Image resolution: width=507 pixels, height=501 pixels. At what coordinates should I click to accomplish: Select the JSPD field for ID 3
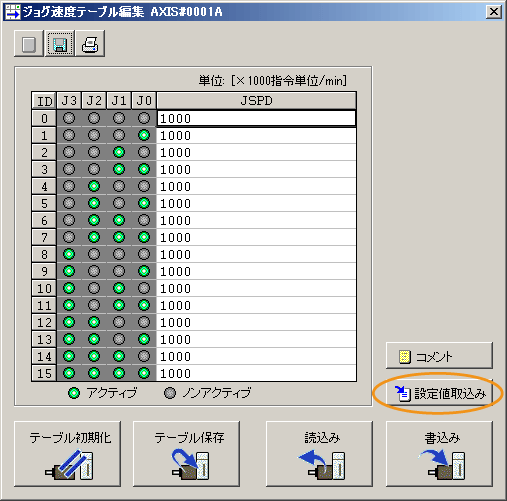tap(256, 169)
